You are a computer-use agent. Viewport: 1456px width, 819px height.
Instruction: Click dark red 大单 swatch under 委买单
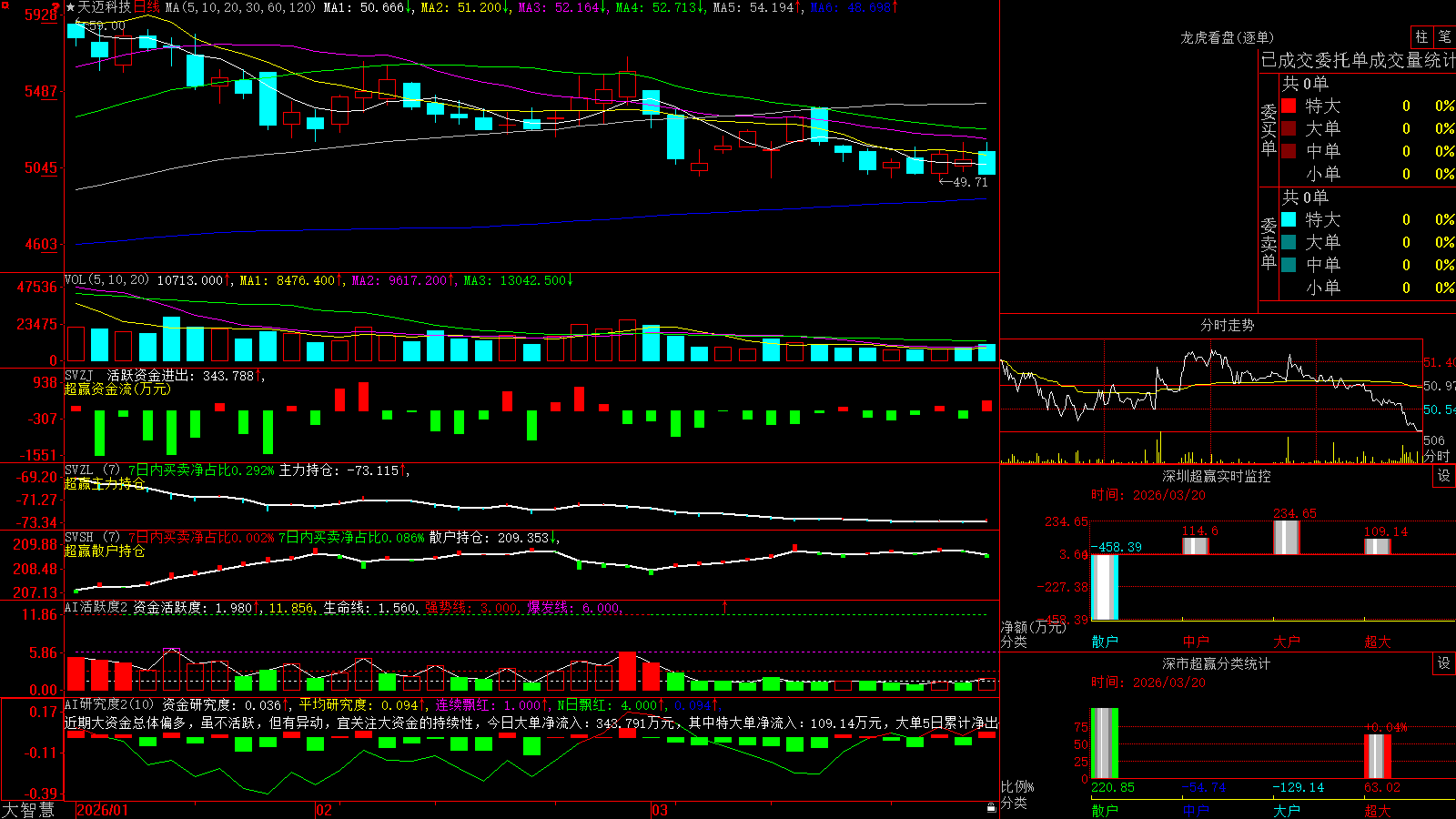click(x=1289, y=128)
